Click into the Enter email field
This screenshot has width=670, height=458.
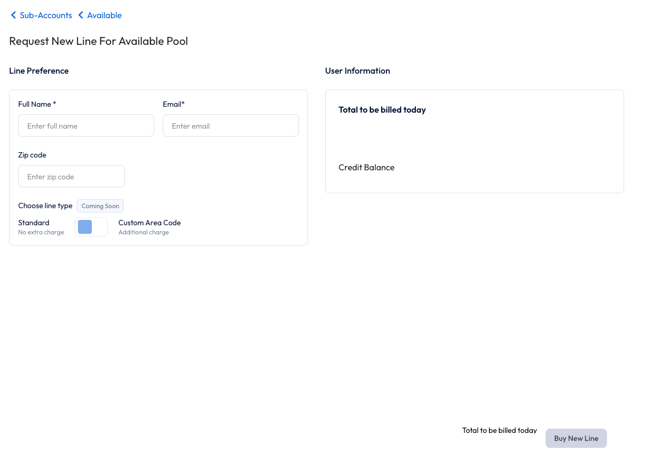pyautogui.click(x=230, y=126)
